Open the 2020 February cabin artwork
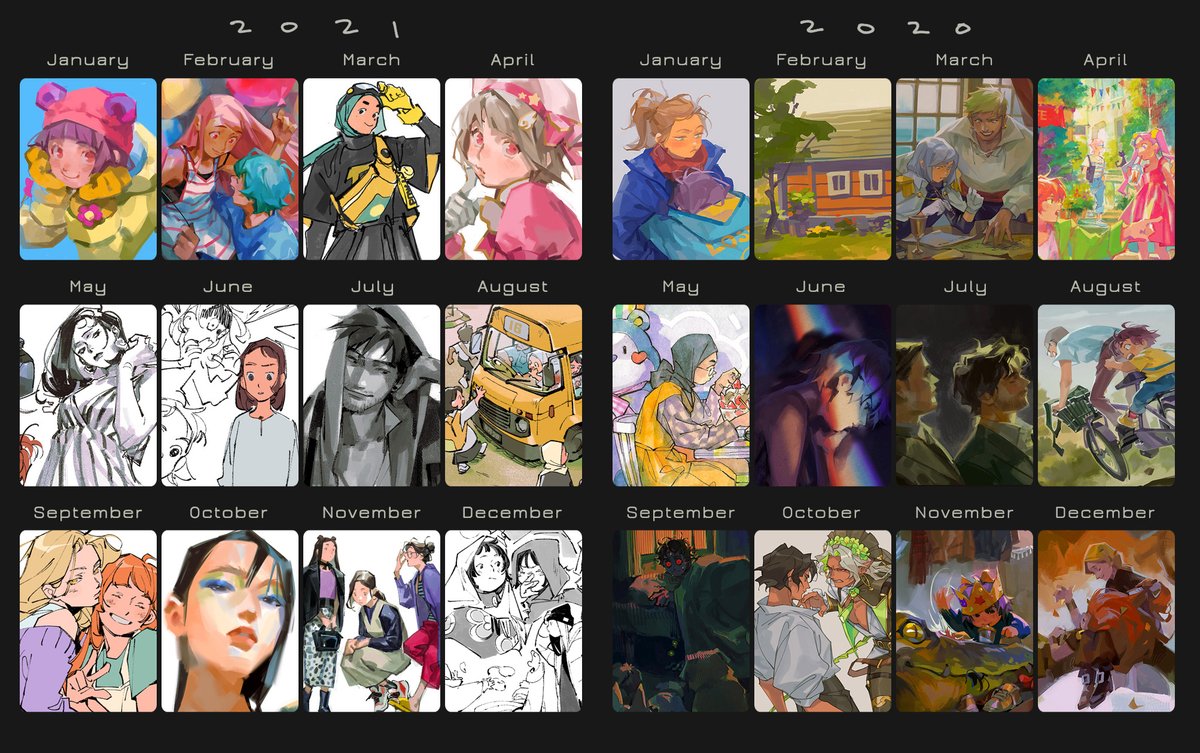 point(822,170)
